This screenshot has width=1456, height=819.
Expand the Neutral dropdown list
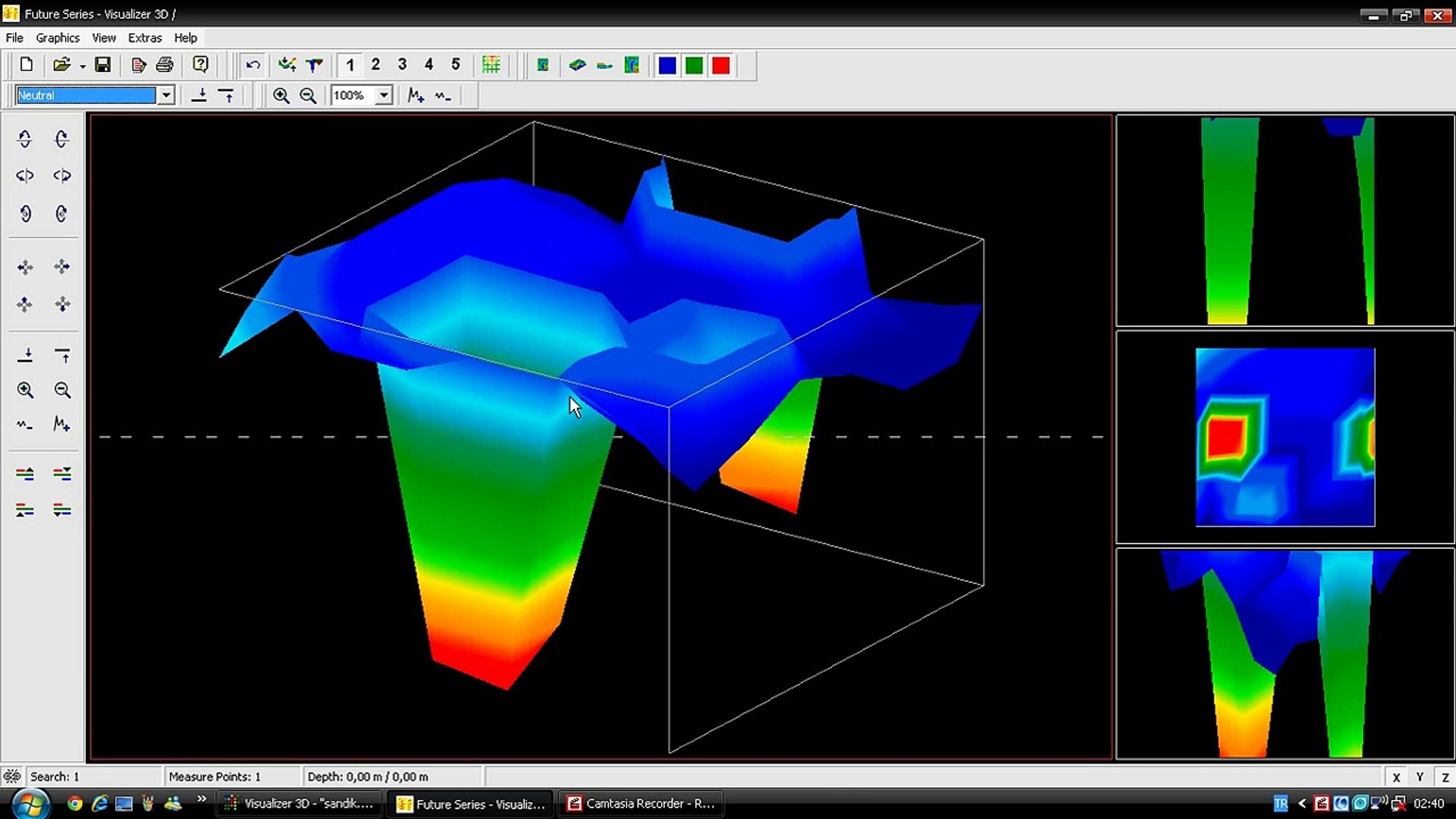point(165,96)
